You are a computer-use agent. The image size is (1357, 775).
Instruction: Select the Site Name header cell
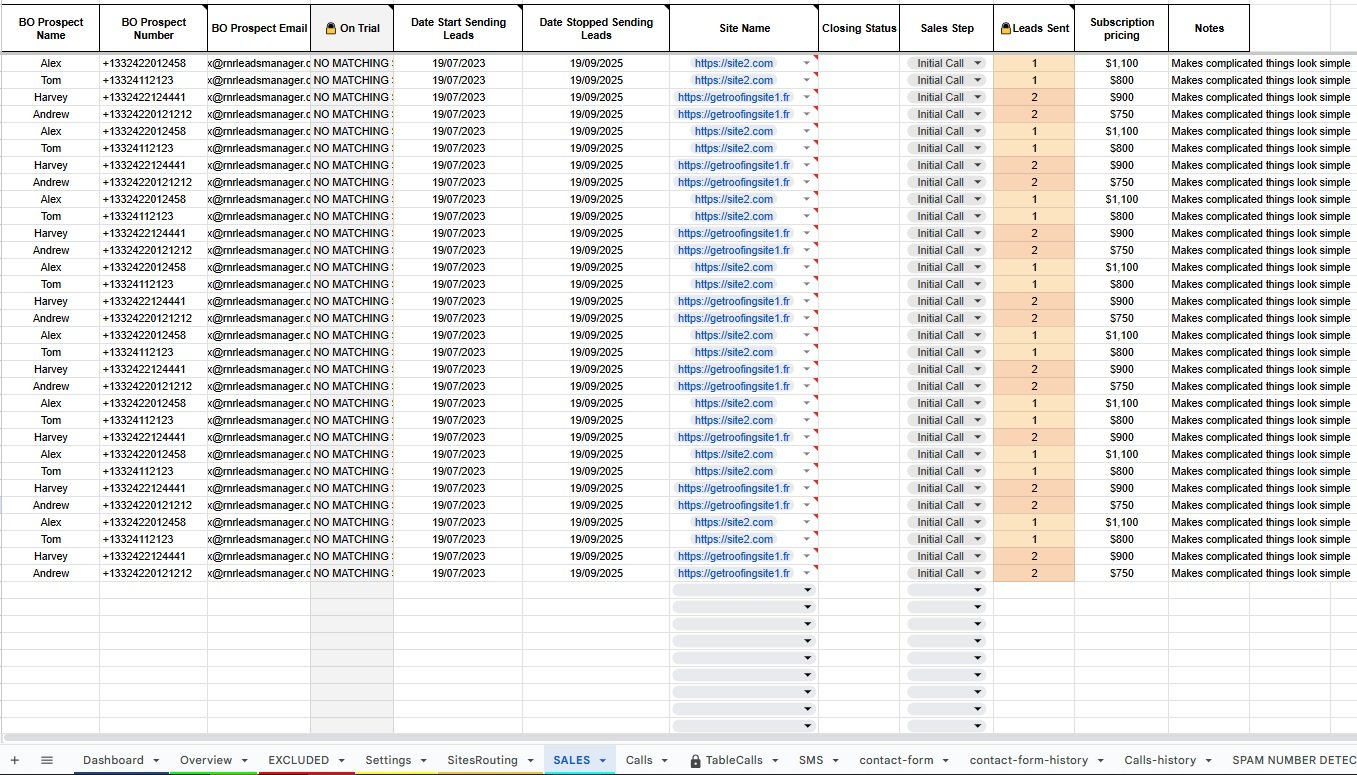point(744,28)
